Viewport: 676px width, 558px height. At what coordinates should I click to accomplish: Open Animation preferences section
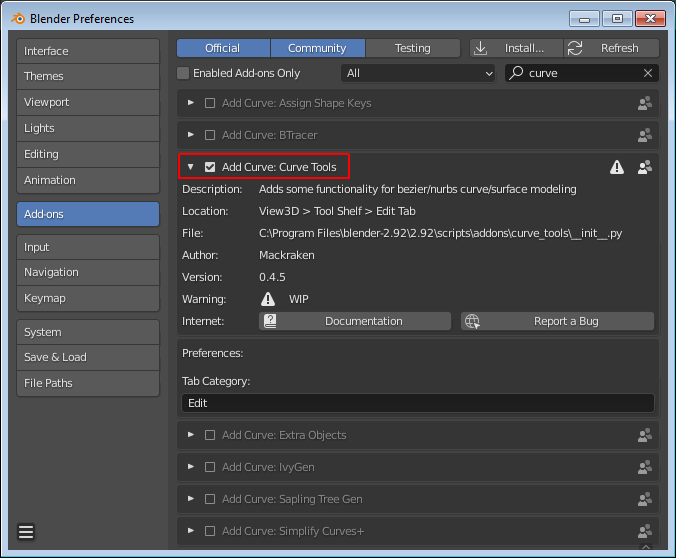coord(88,180)
